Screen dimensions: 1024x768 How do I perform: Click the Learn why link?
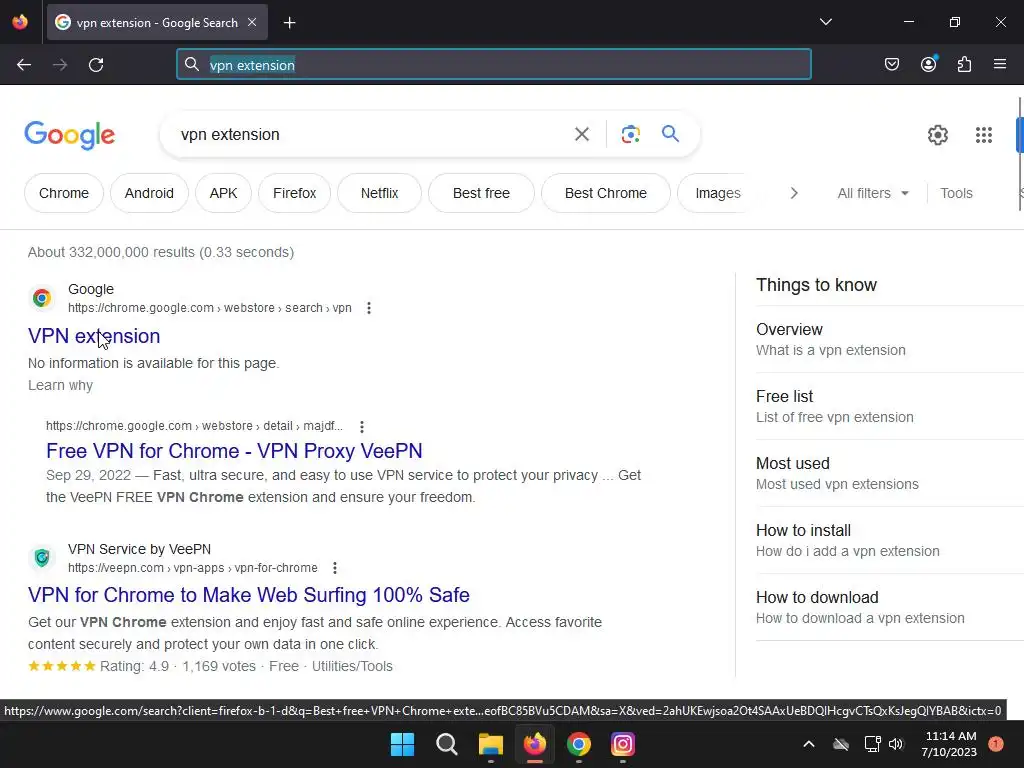tap(61, 385)
